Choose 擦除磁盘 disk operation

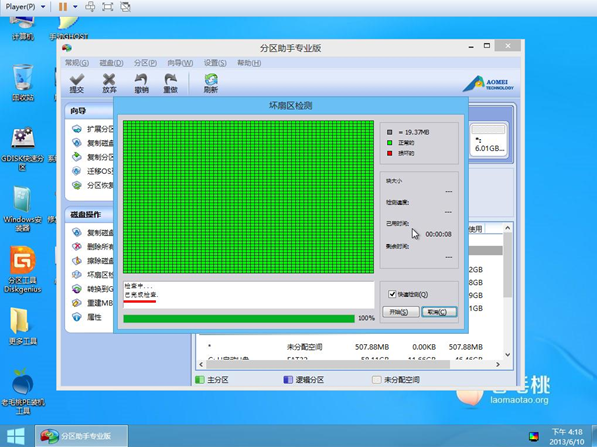[93, 261]
